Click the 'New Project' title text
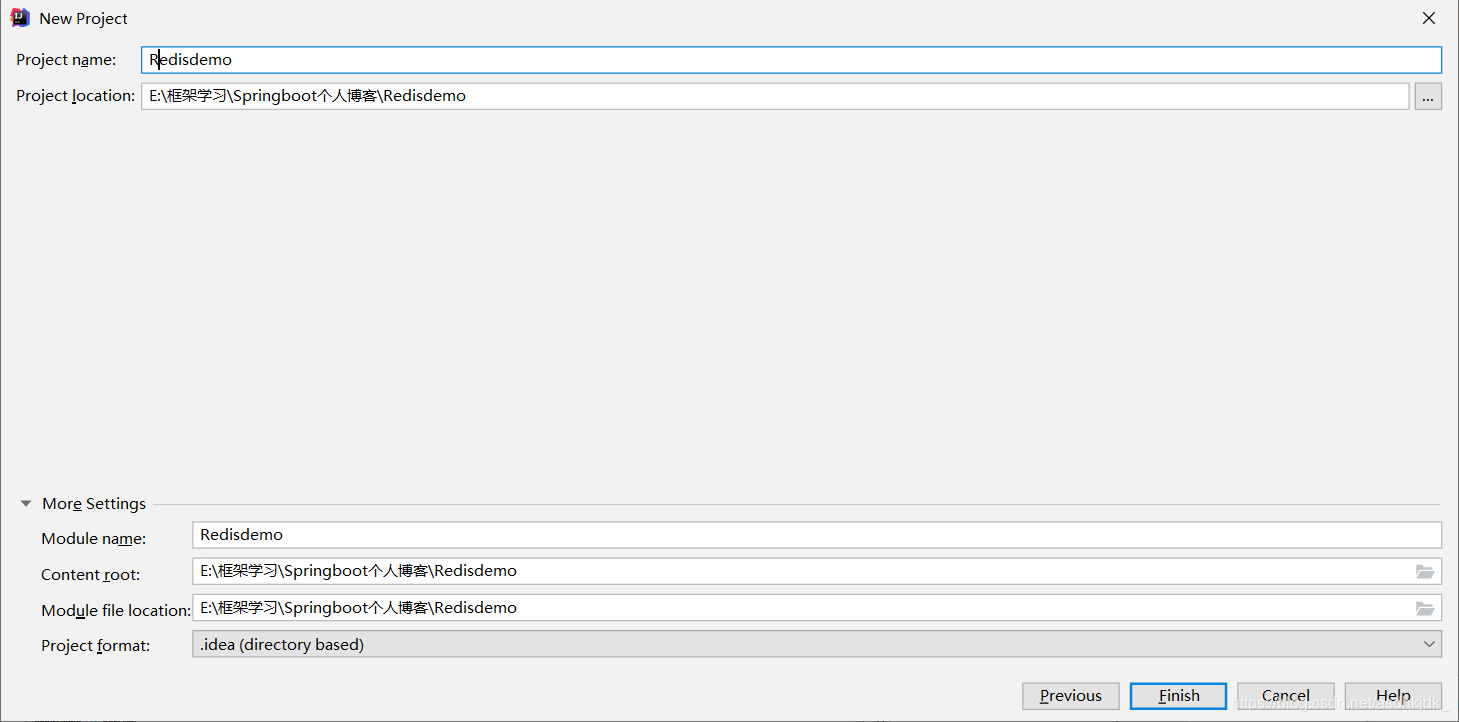Image resolution: width=1459 pixels, height=722 pixels. click(84, 19)
